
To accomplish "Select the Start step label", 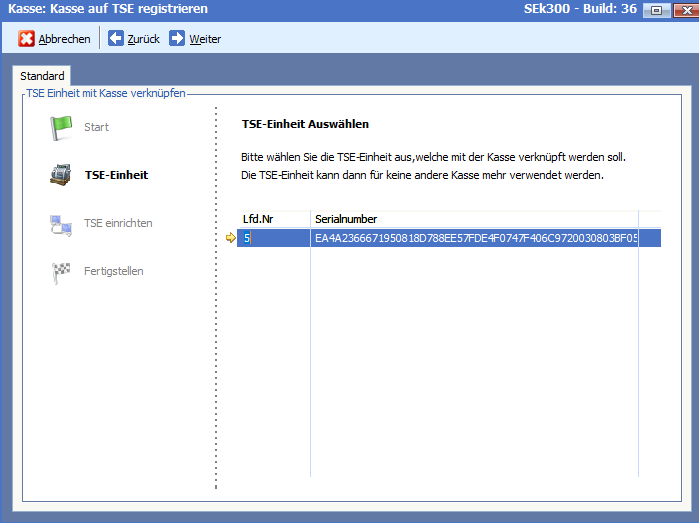I will (96, 127).
